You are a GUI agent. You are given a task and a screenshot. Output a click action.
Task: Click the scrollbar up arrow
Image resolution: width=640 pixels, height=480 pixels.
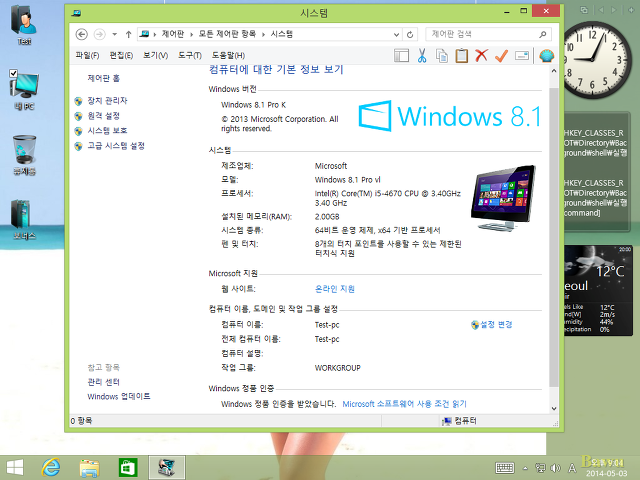(554, 71)
